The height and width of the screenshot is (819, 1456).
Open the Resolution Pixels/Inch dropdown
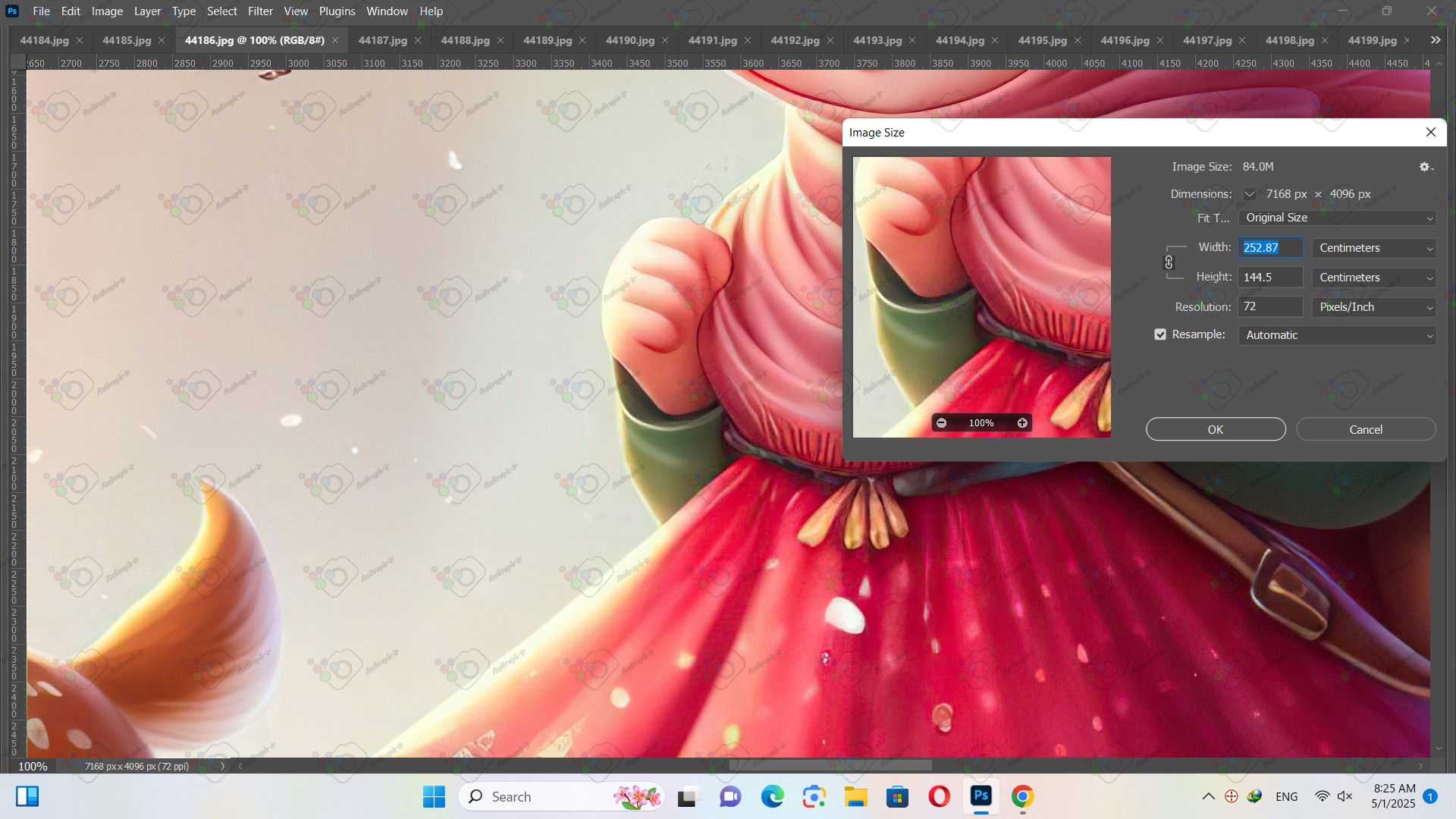pyautogui.click(x=1374, y=307)
